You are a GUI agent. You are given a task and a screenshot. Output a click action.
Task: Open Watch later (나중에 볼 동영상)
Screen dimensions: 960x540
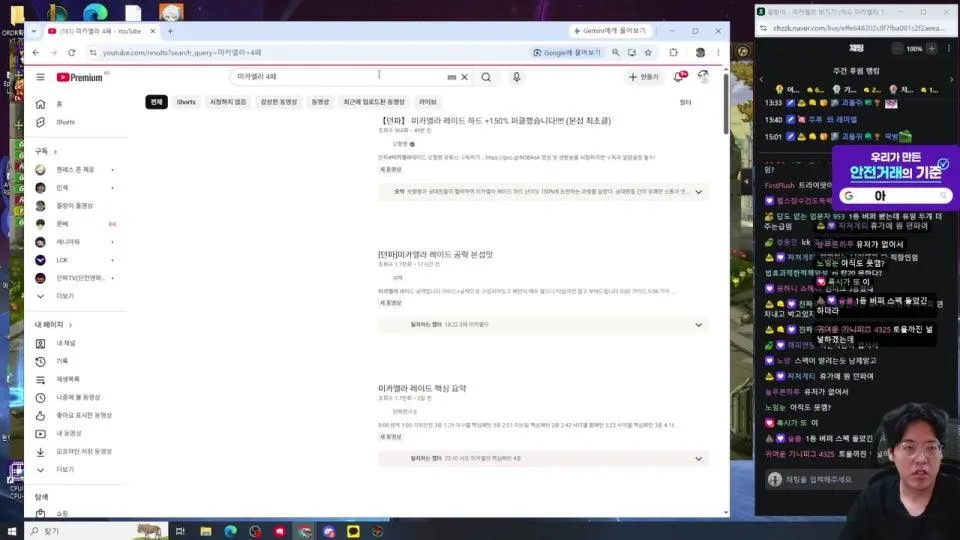pyautogui.click(x=77, y=397)
